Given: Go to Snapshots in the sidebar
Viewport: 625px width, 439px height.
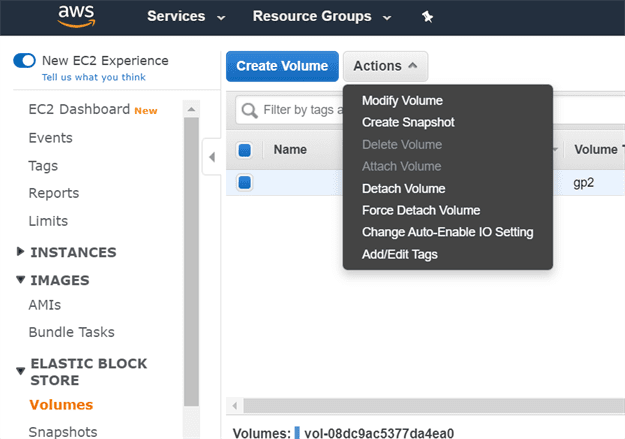Looking at the screenshot, I should (x=63, y=432).
